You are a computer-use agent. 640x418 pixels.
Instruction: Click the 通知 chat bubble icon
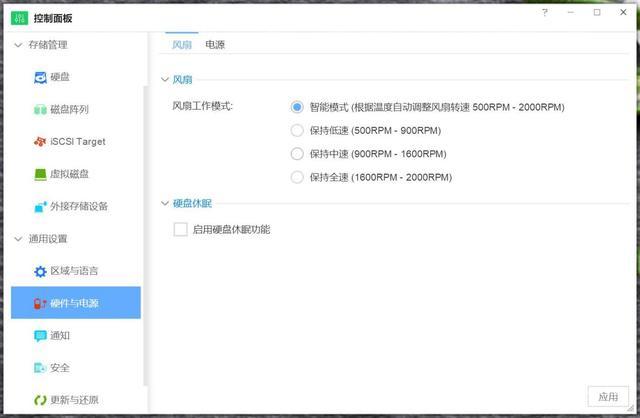click(x=40, y=336)
